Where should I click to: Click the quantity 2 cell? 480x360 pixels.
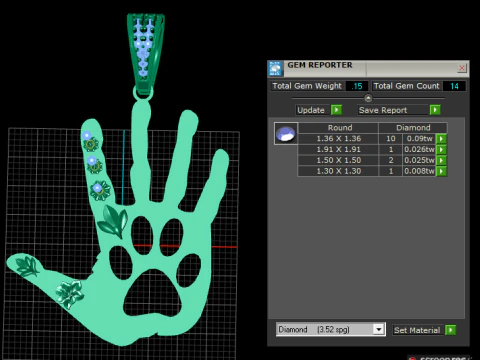point(391,160)
